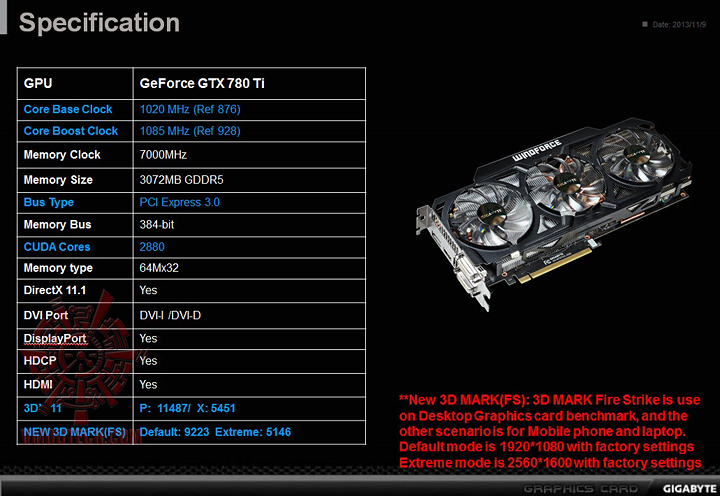Click the HDMI label
The image size is (720, 496).
(38, 384)
